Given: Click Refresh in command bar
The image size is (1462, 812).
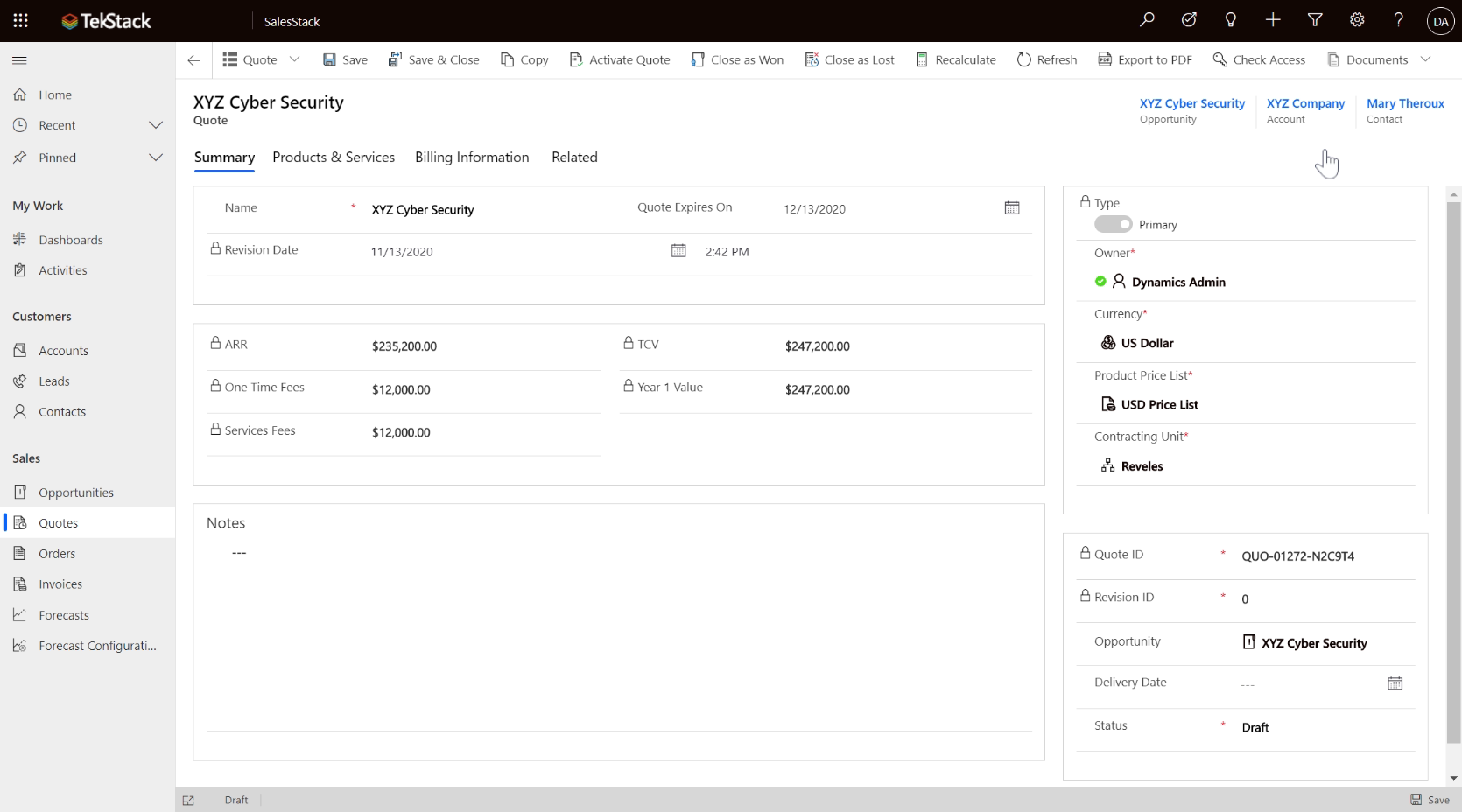Looking at the screenshot, I should 1047,59.
